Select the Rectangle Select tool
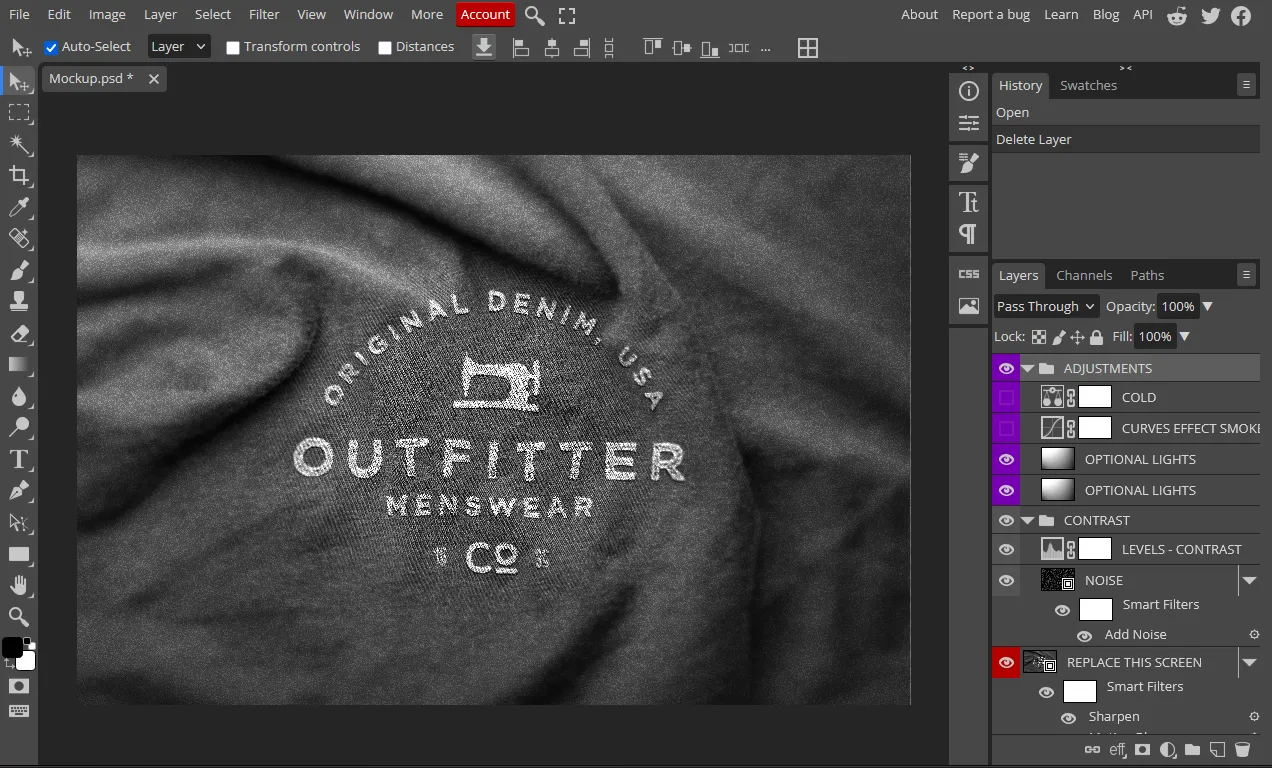This screenshot has height=768, width=1272. (x=19, y=113)
